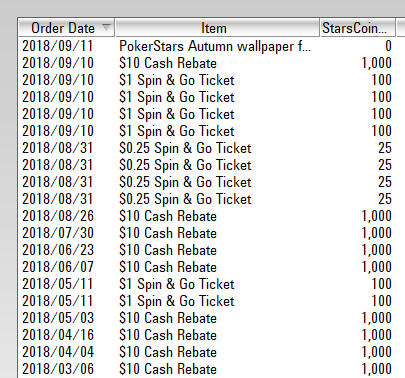Select the $10 Cash Rebate item for 2018/06/23
The image size is (405, 378).
pos(168,250)
